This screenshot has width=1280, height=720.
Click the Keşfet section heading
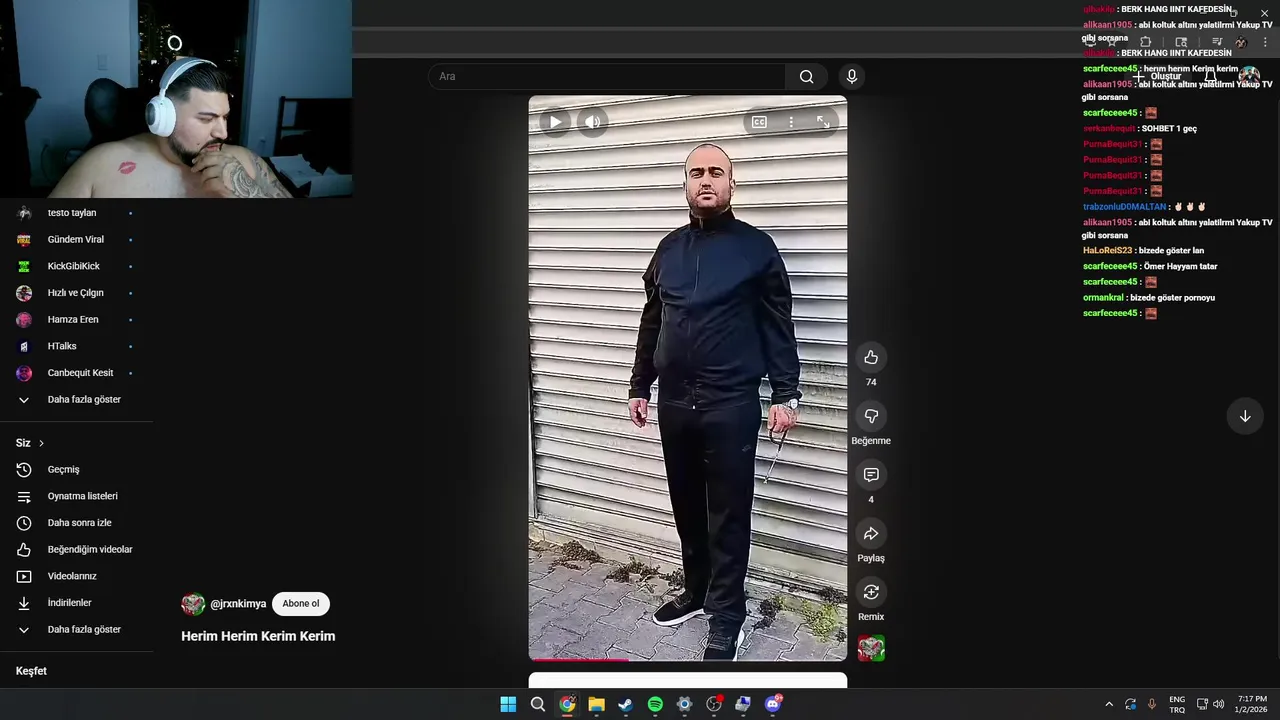click(x=31, y=671)
